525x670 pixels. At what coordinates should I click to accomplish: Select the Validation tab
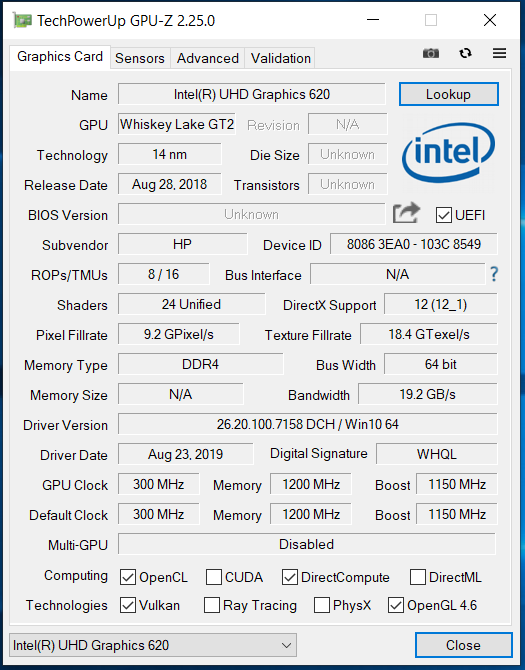(280, 58)
